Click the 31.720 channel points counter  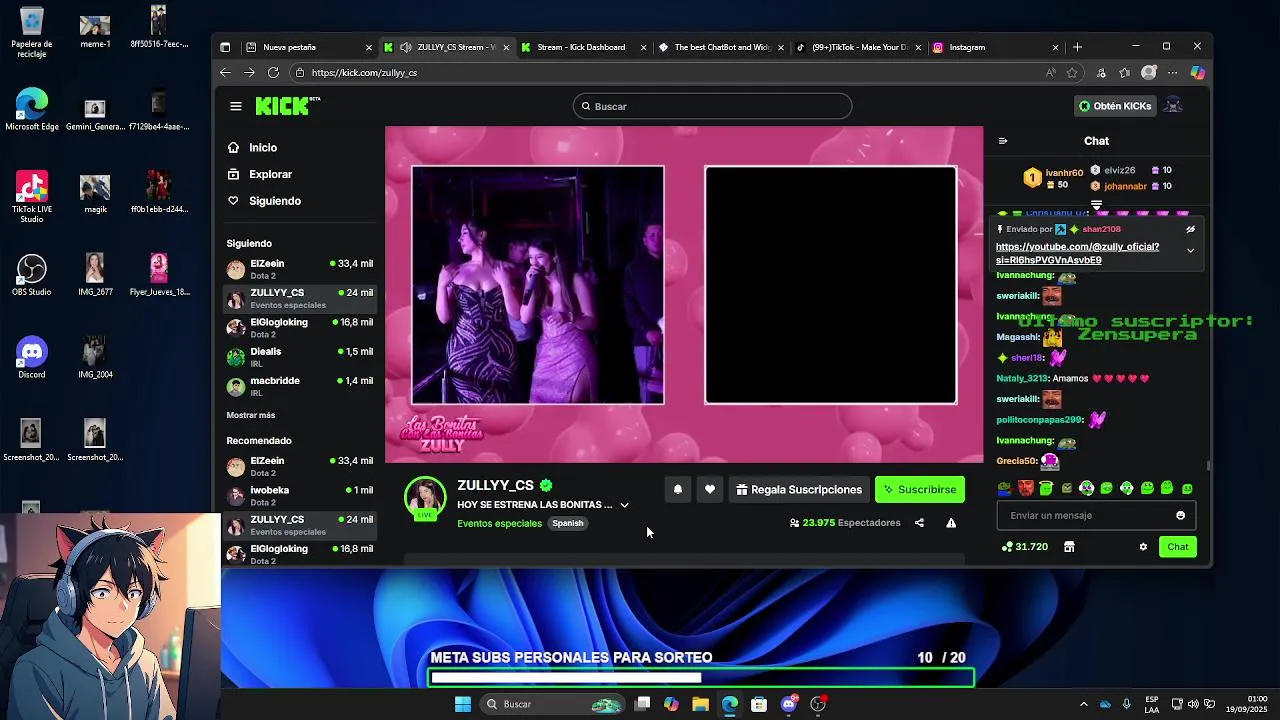pos(1025,547)
